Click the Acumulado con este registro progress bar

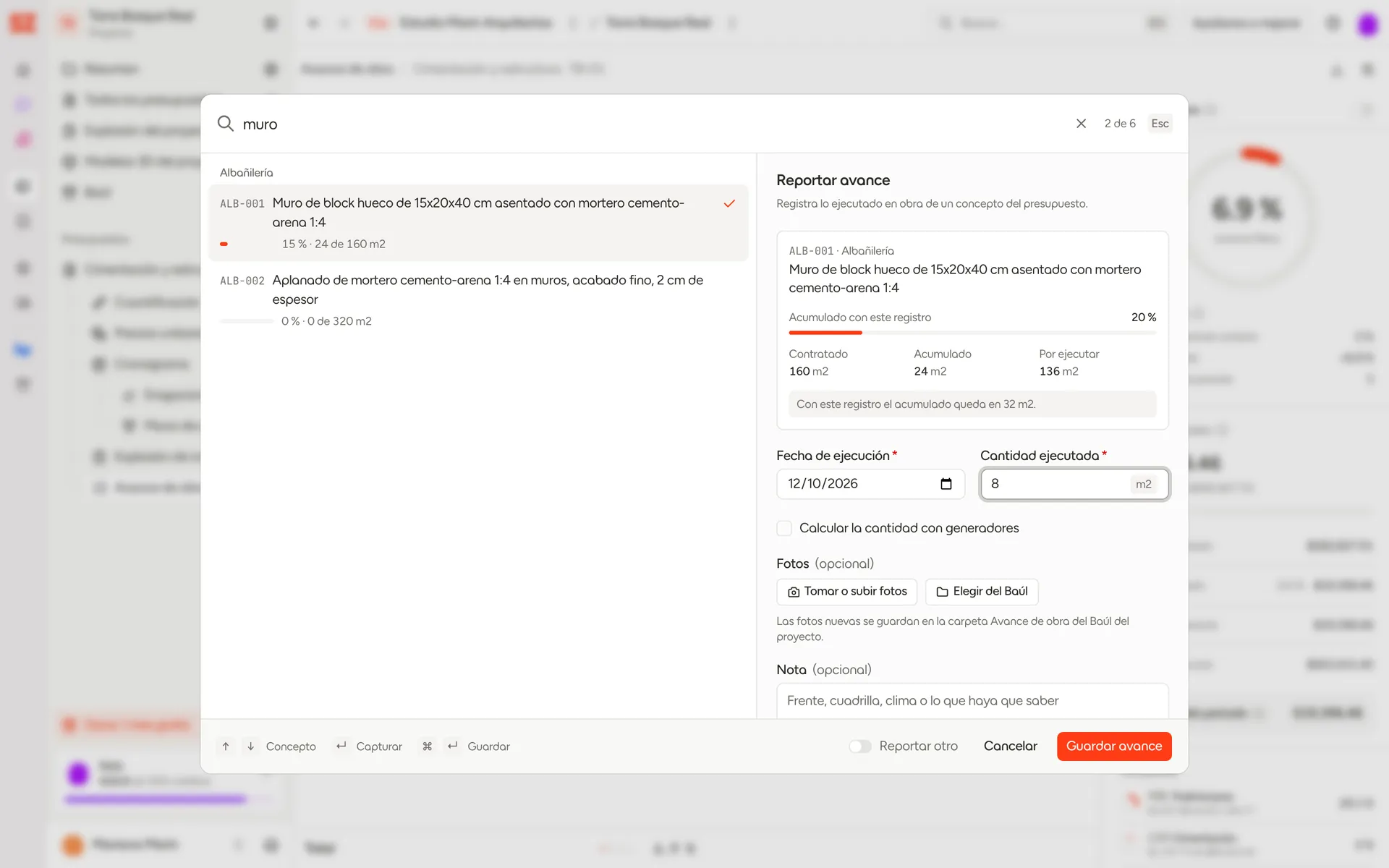(x=972, y=333)
